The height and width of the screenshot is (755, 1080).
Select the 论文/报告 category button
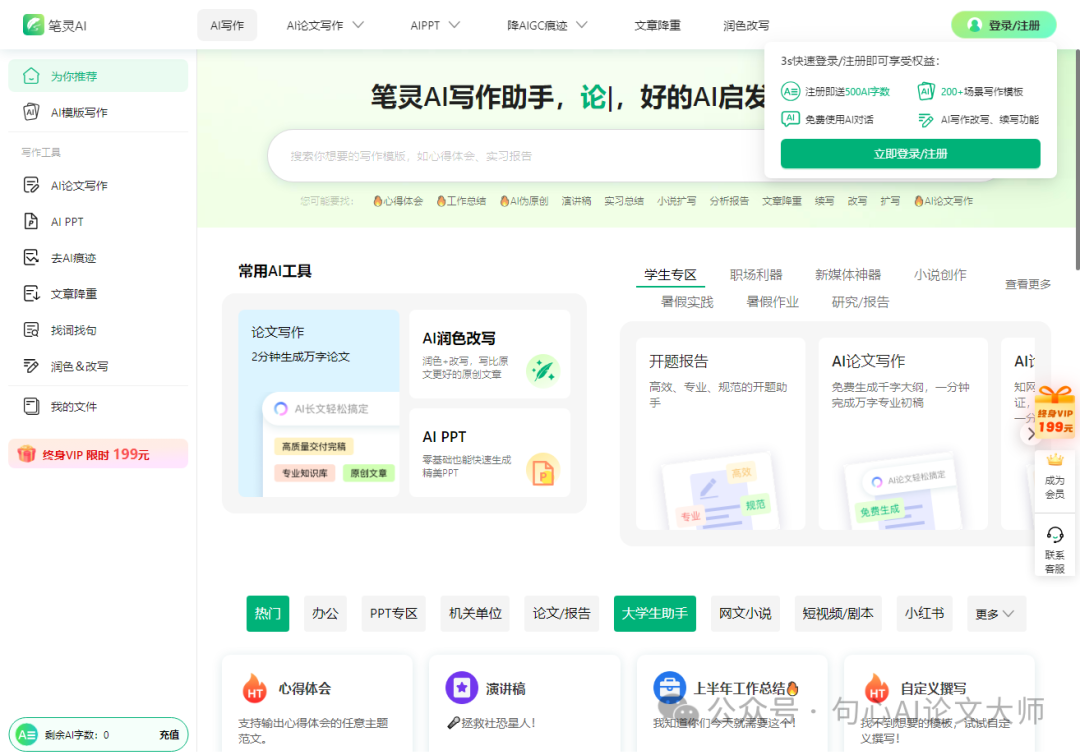pos(561,613)
